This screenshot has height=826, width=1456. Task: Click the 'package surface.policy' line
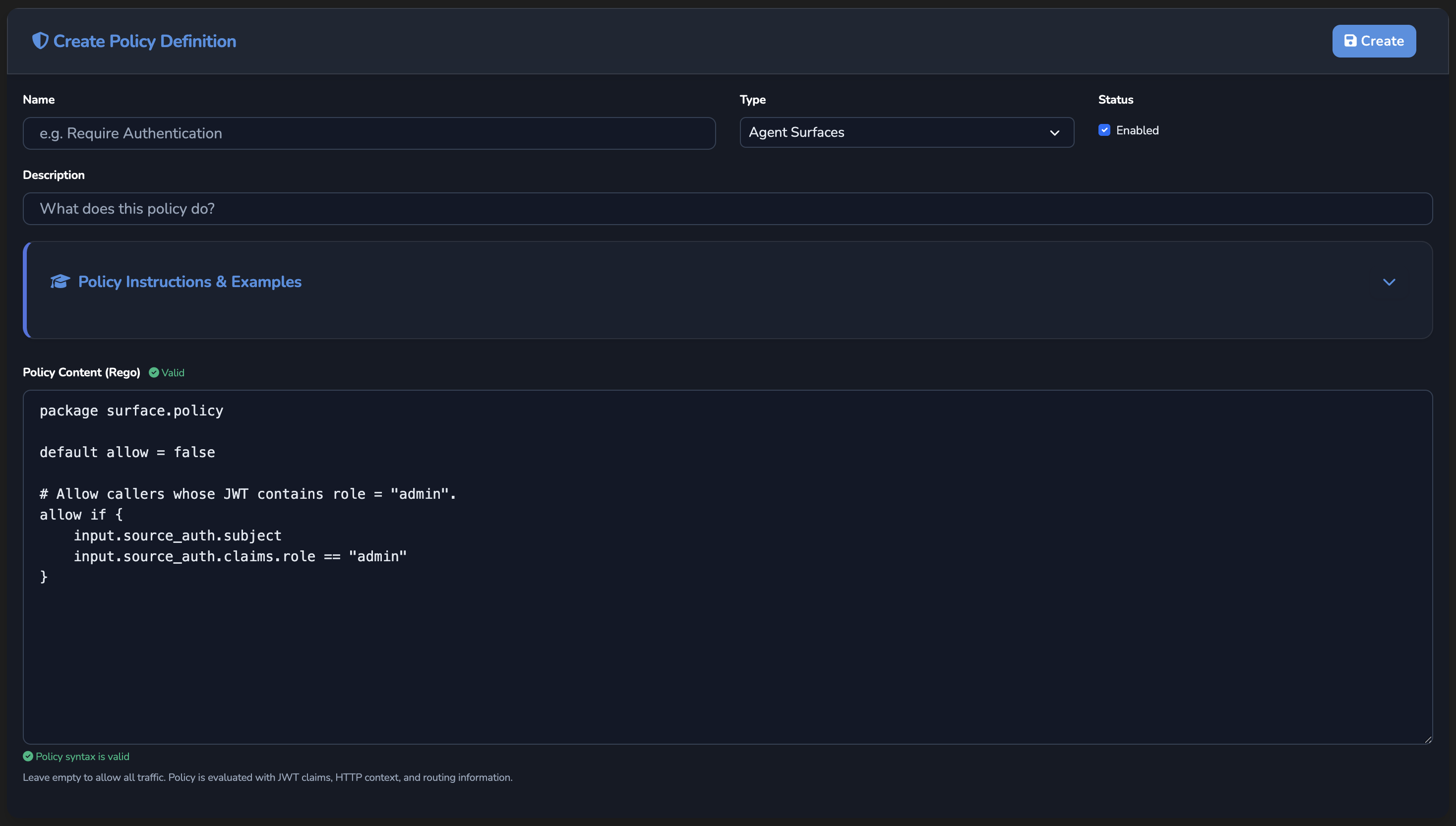pyautogui.click(x=131, y=411)
